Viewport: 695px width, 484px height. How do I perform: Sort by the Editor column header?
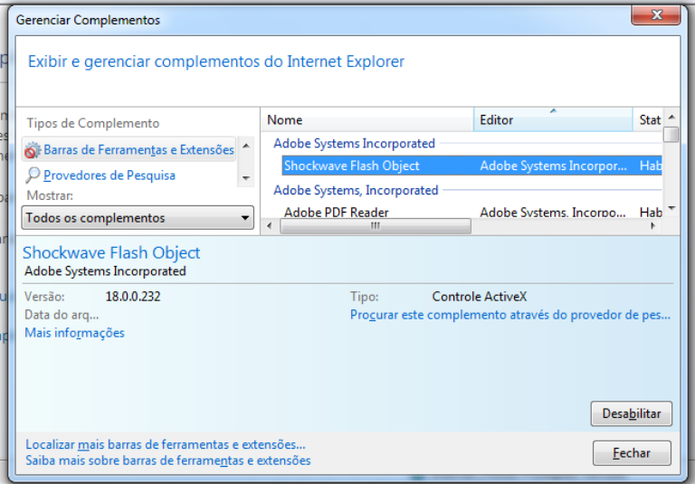point(553,120)
